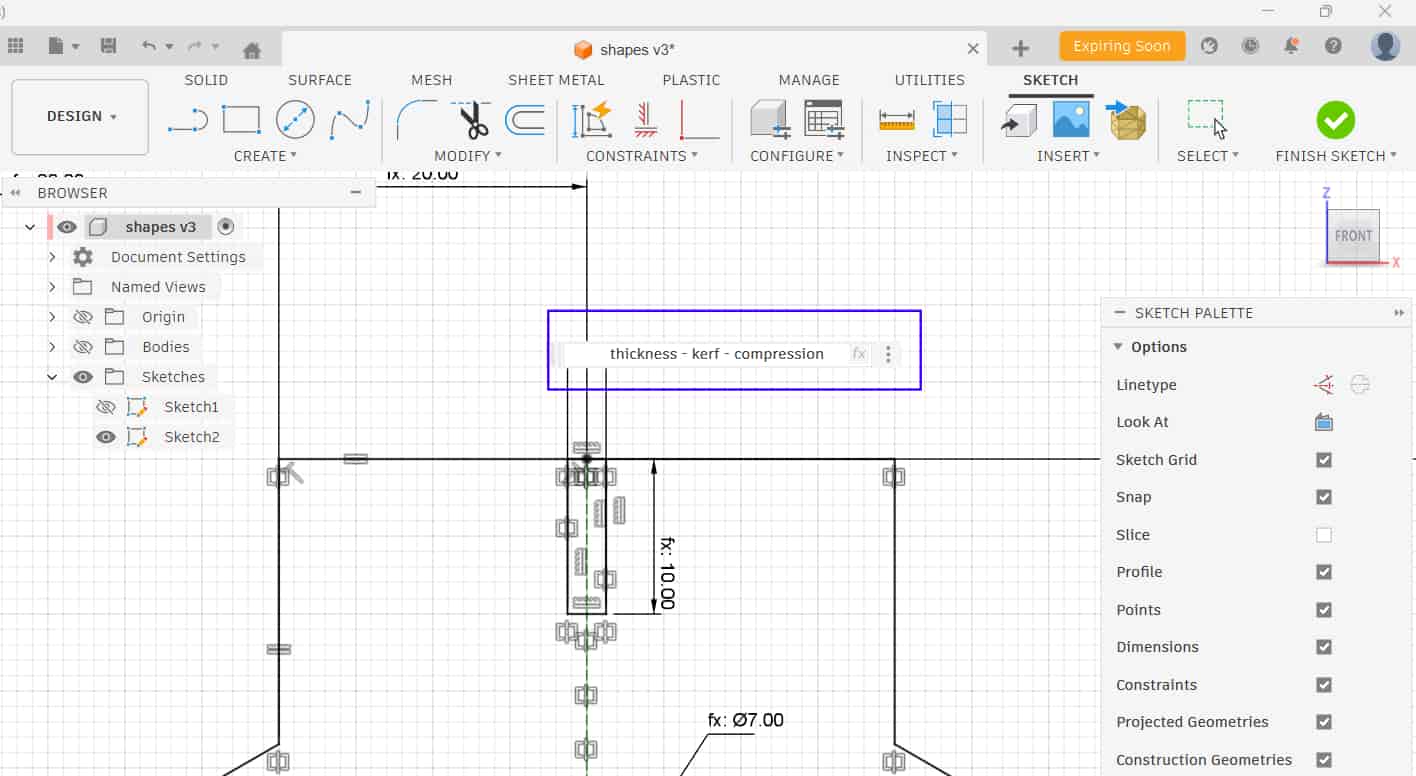Toggle the Snap checkbox
1416x776 pixels.
tap(1324, 497)
